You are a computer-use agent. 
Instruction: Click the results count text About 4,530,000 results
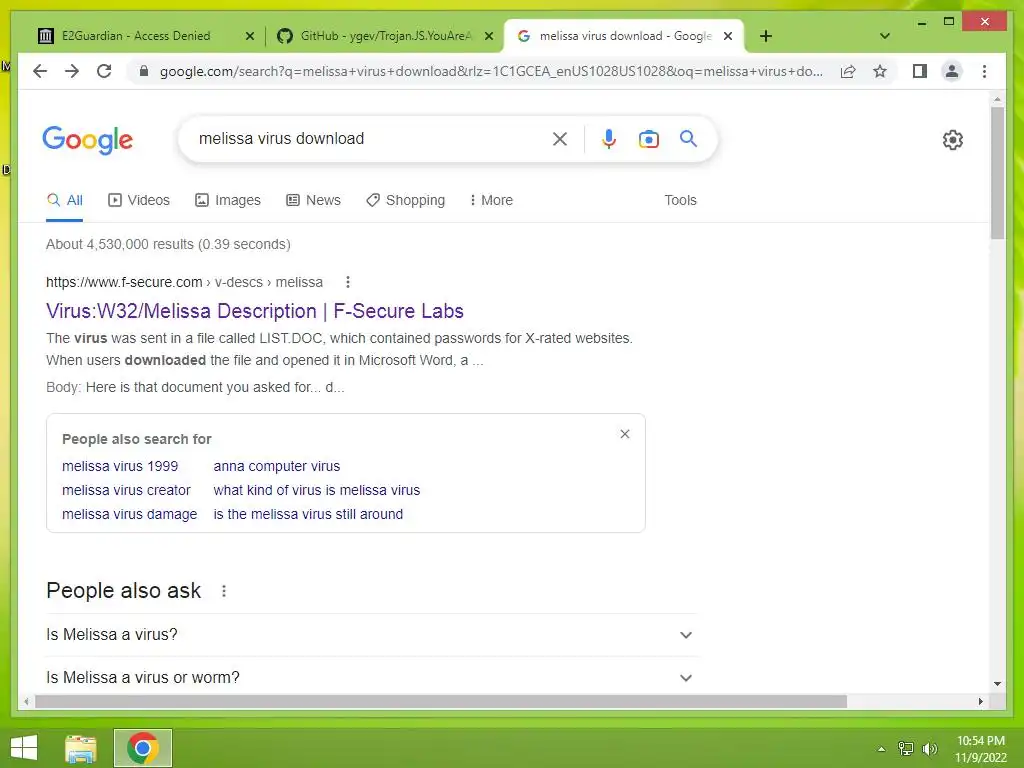click(168, 244)
